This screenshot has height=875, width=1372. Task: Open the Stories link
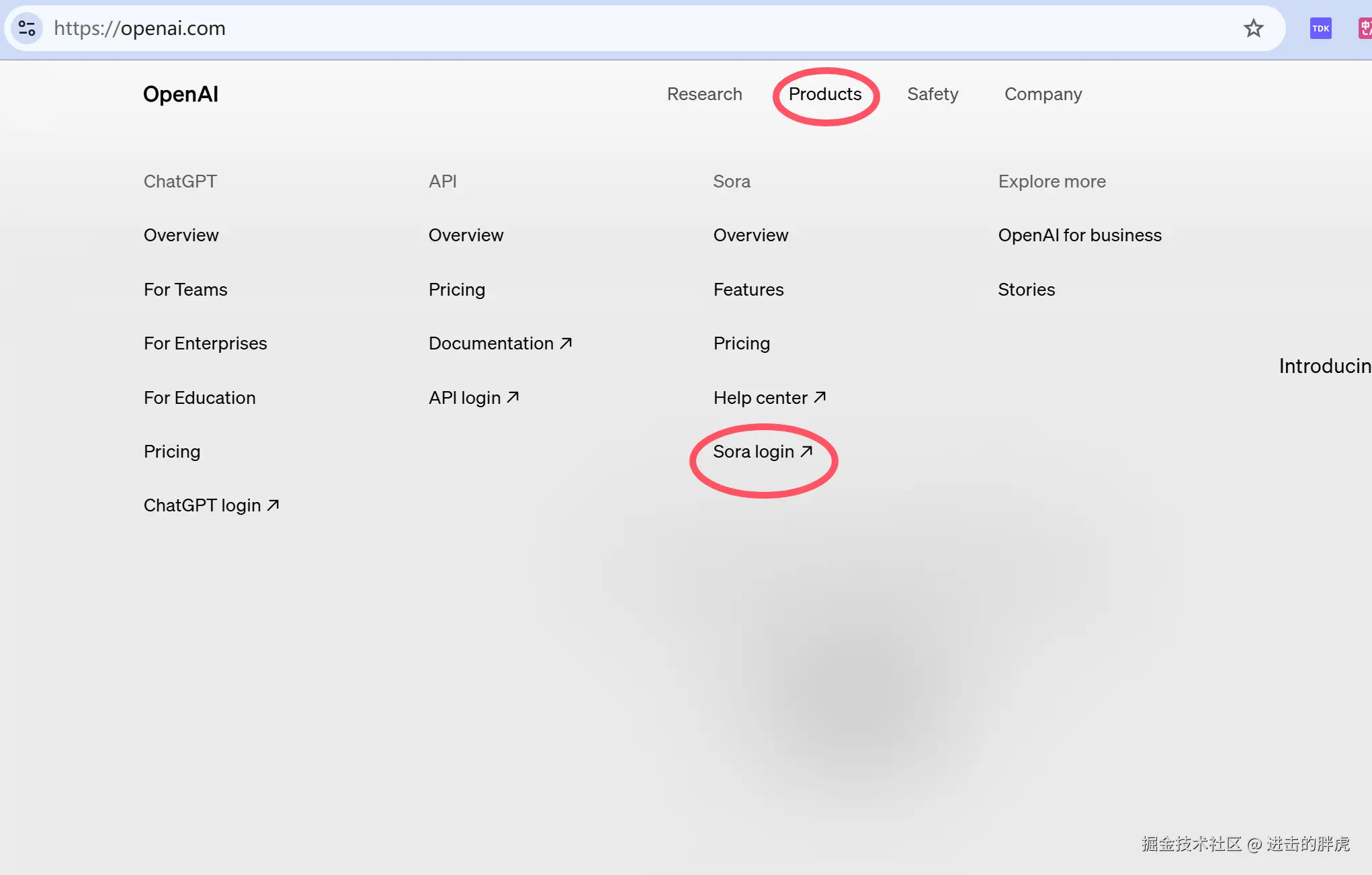(x=1026, y=290)
